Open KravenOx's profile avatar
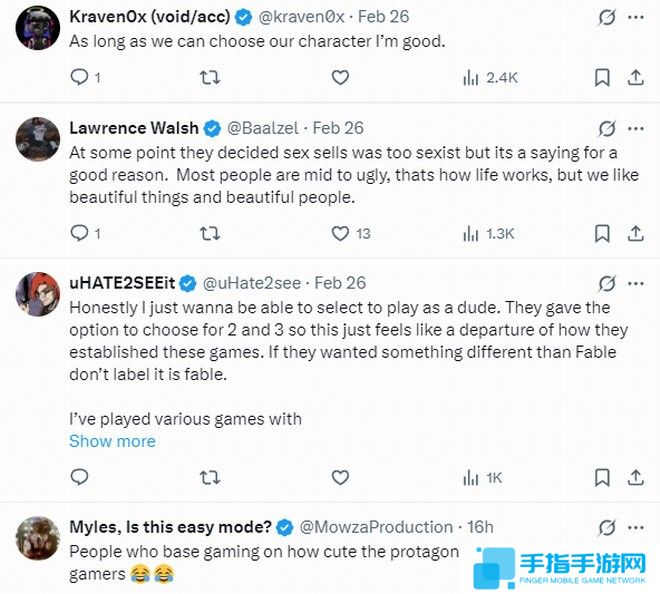 pos(38,26)
